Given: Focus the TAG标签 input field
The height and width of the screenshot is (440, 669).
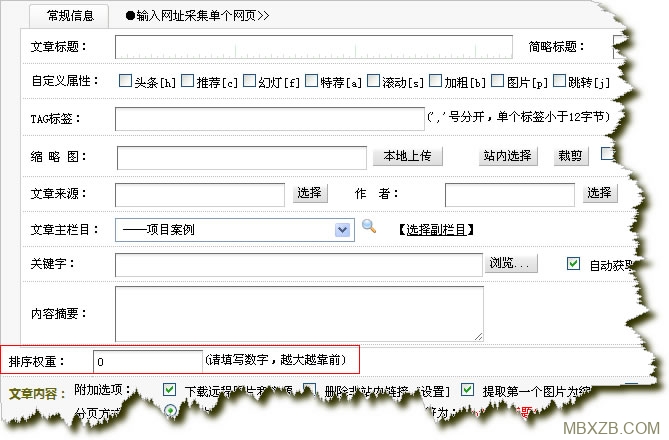Looking at the screenshot, I should point(270,119).
